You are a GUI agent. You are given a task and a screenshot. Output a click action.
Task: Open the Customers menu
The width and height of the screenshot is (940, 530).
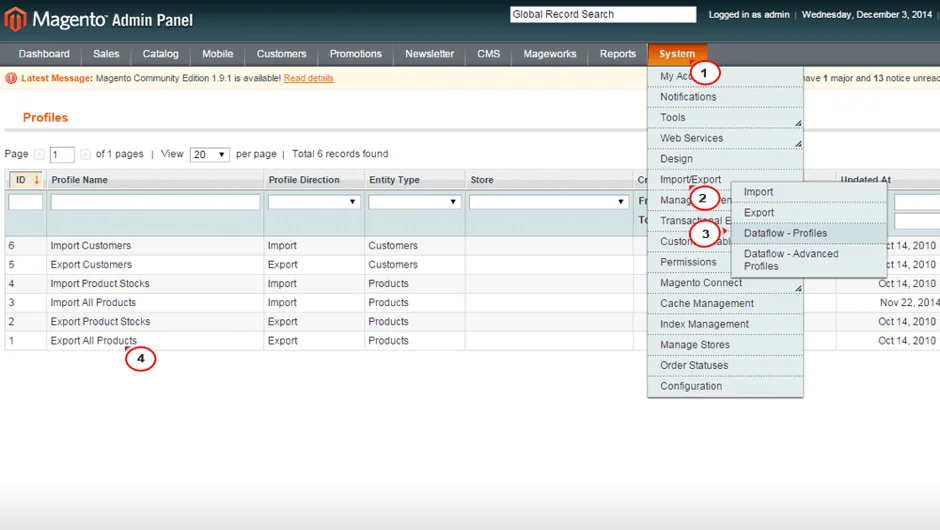click(281, 54)
